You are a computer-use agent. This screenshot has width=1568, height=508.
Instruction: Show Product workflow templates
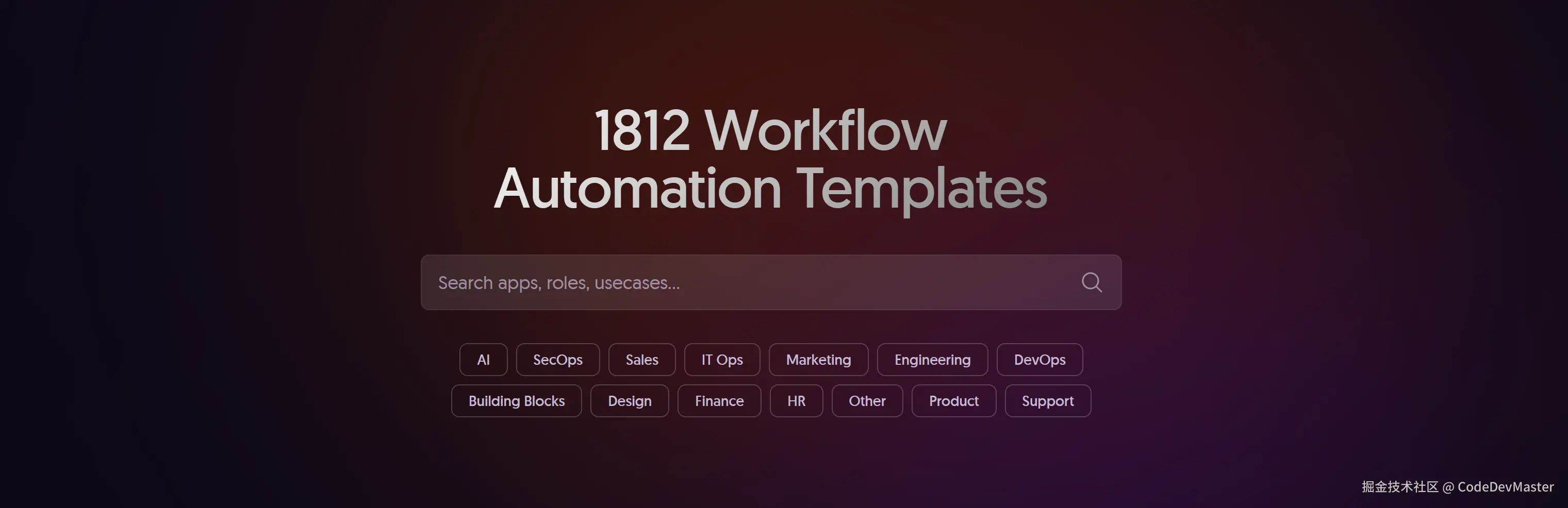[953, 401]
